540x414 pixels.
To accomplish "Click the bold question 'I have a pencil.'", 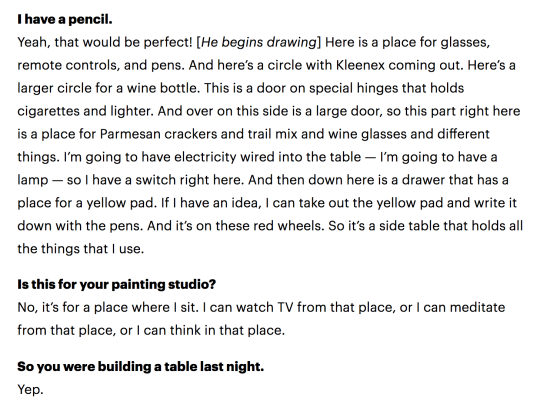I will [x=65, y=19].
